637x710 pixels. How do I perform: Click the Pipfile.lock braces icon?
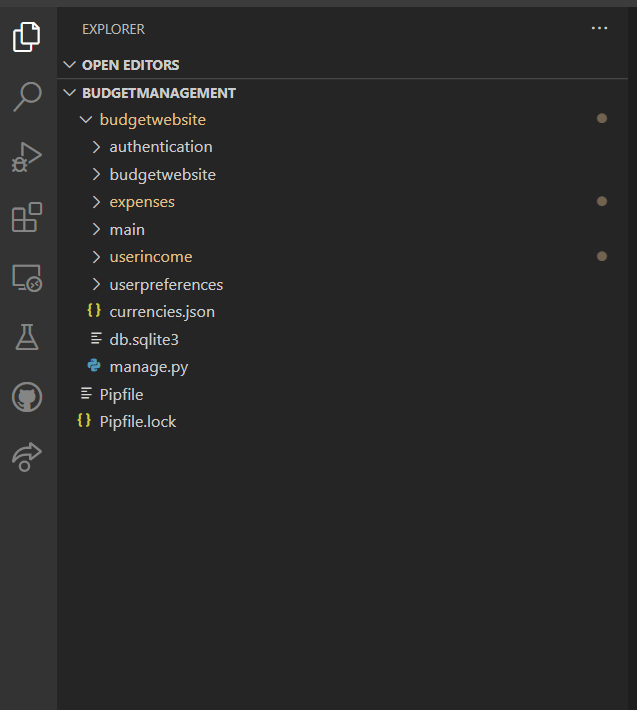click(x=84, y=420)
